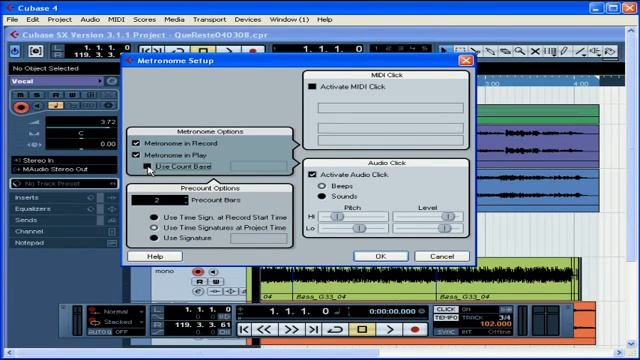Select the Erase tool
The height and width of the screenshot is (360, 640).
505,51
